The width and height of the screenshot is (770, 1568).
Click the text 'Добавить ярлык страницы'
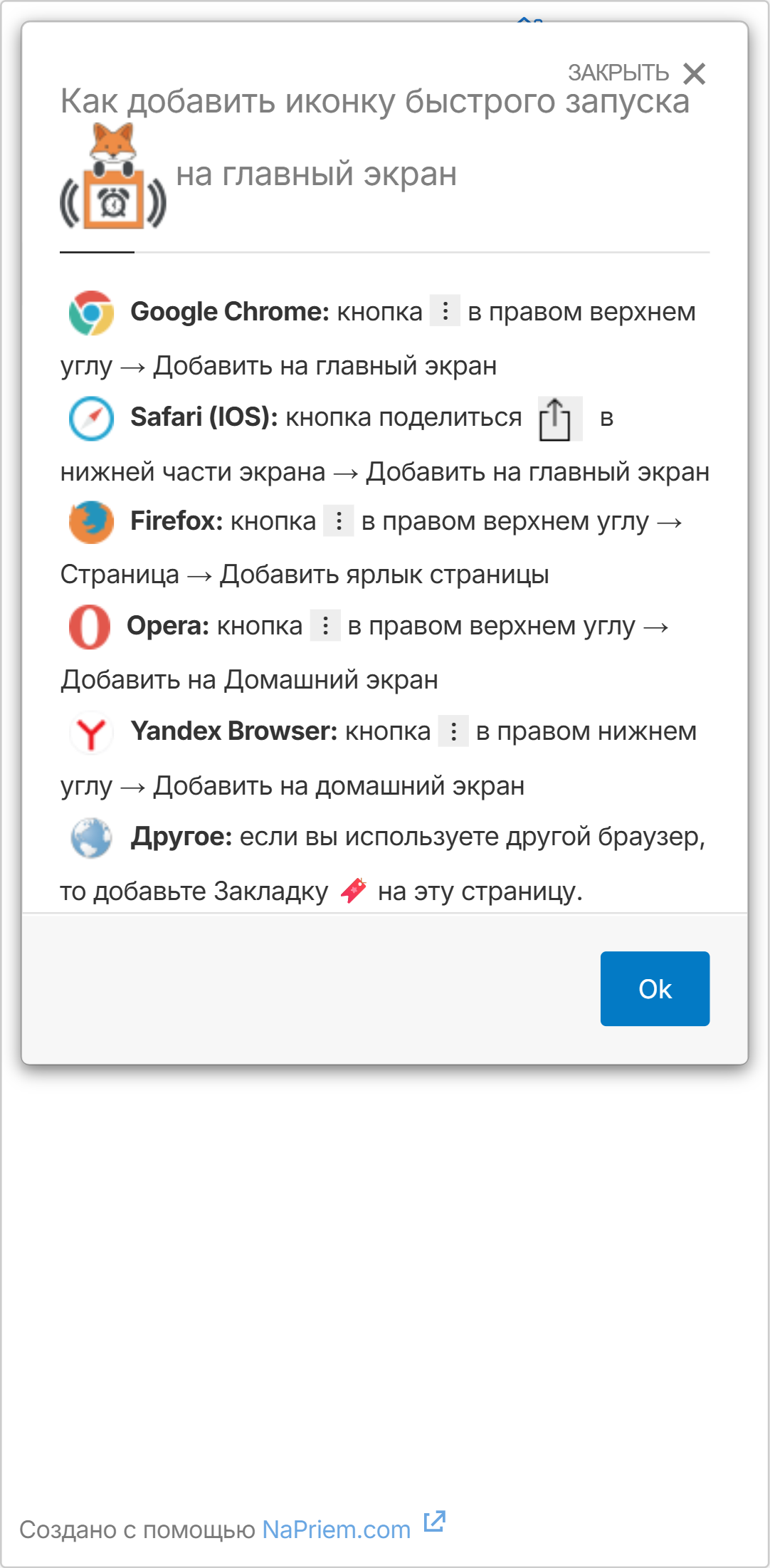click(x=384, y=574)
